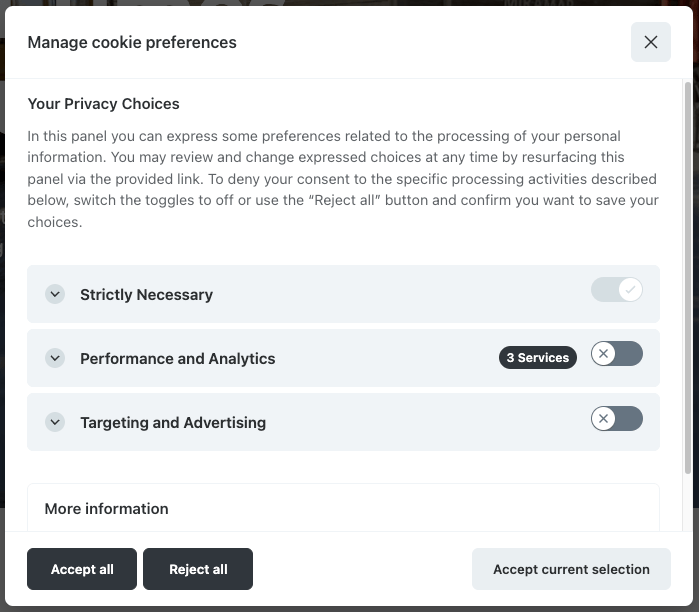Expand Targeting and Advertising chevron
Image resolution: width=699 pixels, height=612 pixels.
click(55, 422)
